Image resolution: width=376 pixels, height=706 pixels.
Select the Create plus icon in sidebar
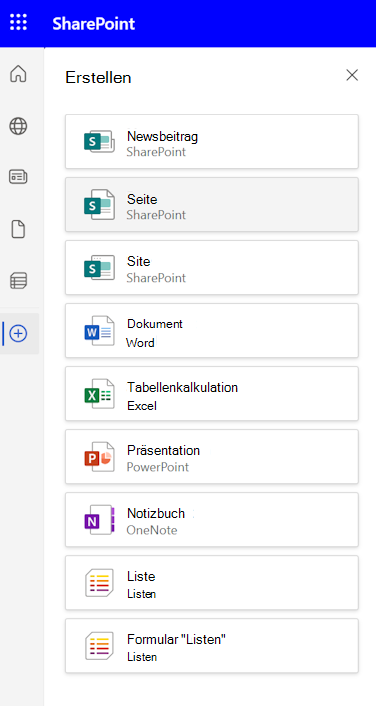point(18,334)
